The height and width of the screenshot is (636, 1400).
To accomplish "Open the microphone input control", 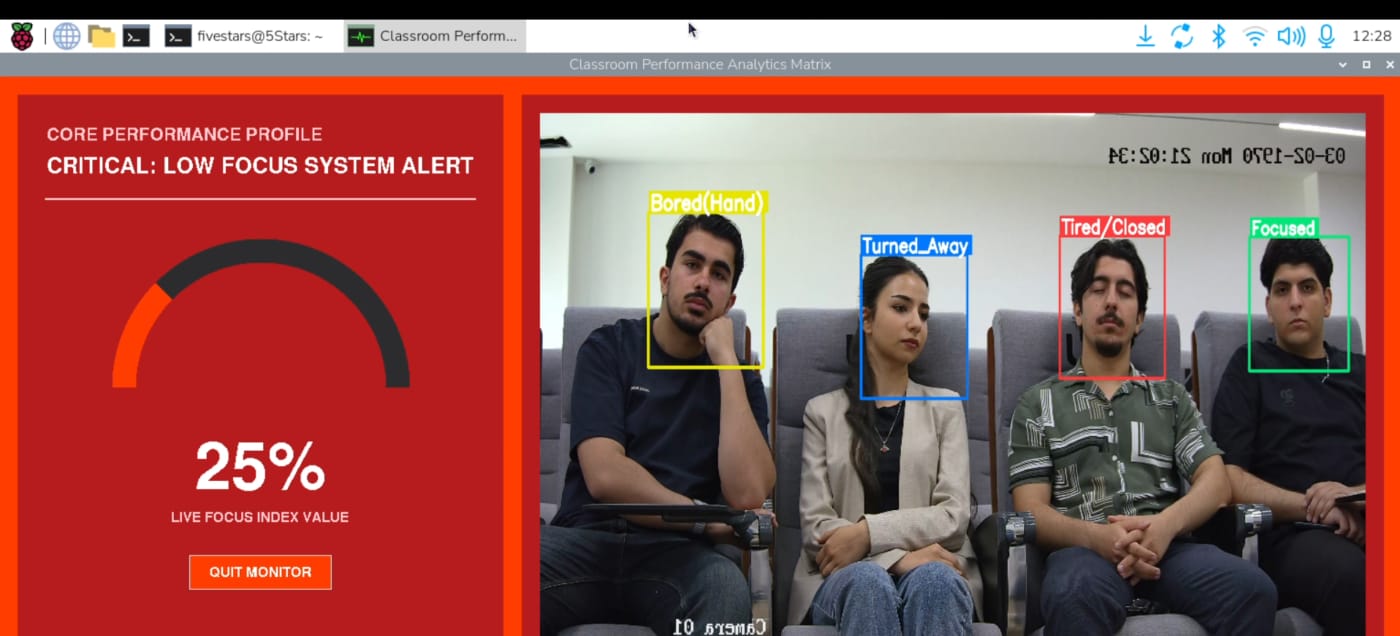I will pyautogui.click(x=1326, y=37).
